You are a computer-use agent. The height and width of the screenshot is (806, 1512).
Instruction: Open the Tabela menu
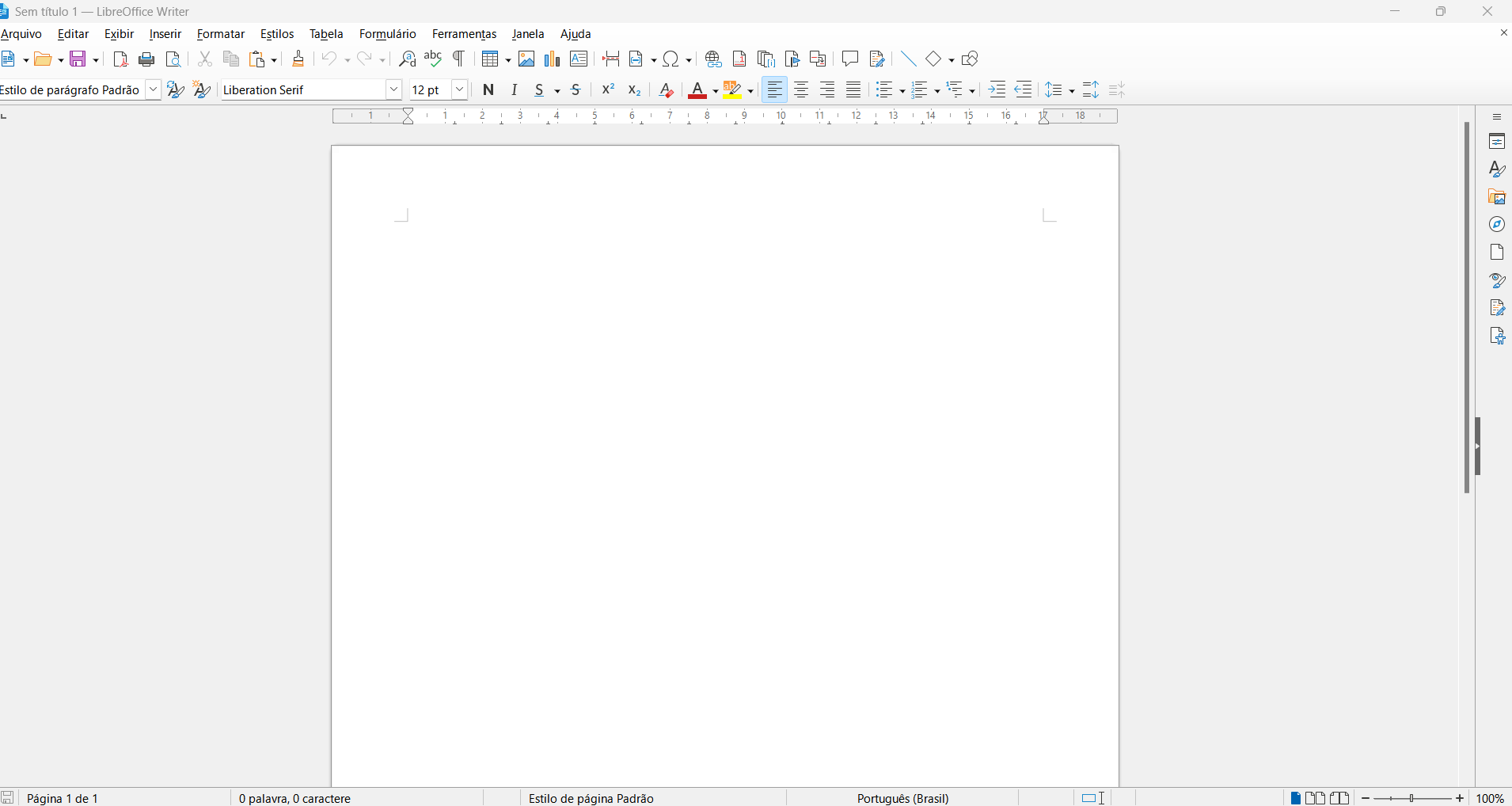point(326,34)
